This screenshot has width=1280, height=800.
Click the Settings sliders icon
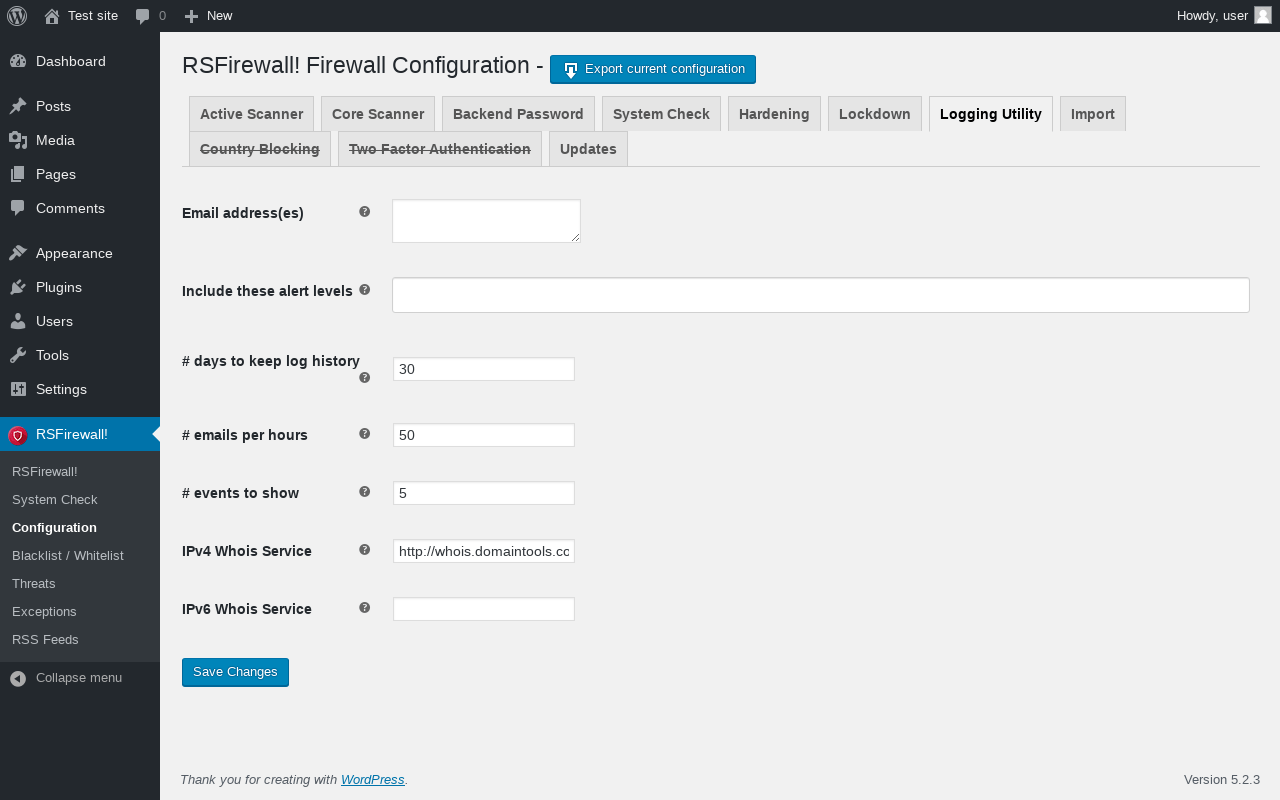pos(18,389)
